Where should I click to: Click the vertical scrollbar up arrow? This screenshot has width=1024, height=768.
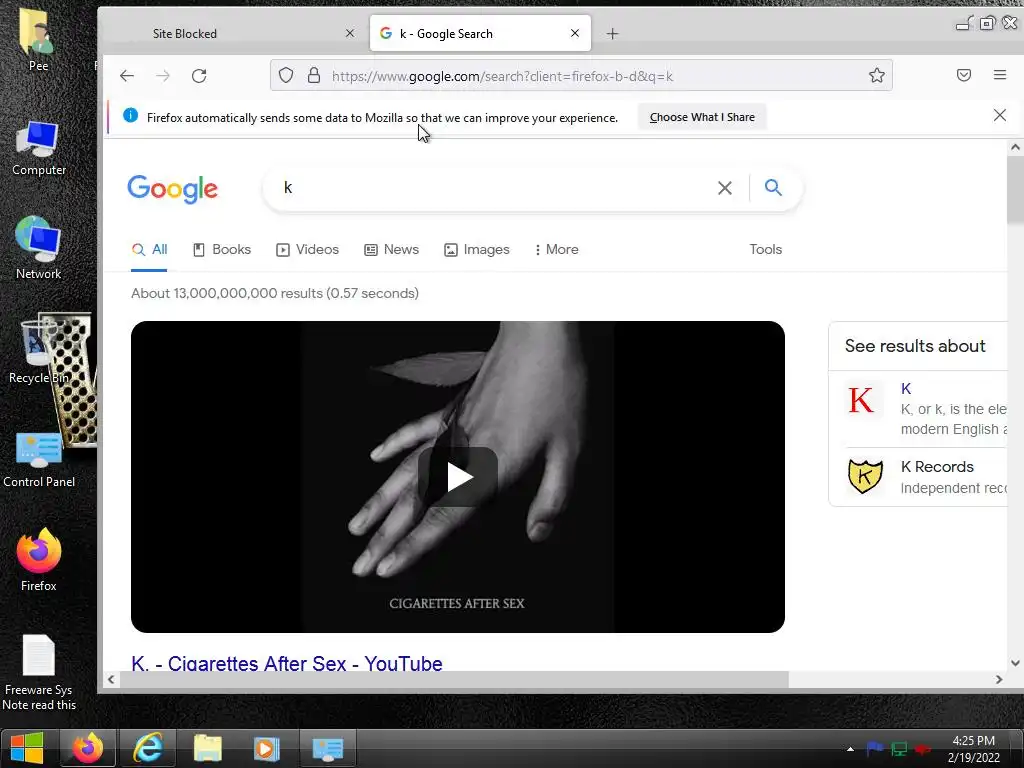1015,148
